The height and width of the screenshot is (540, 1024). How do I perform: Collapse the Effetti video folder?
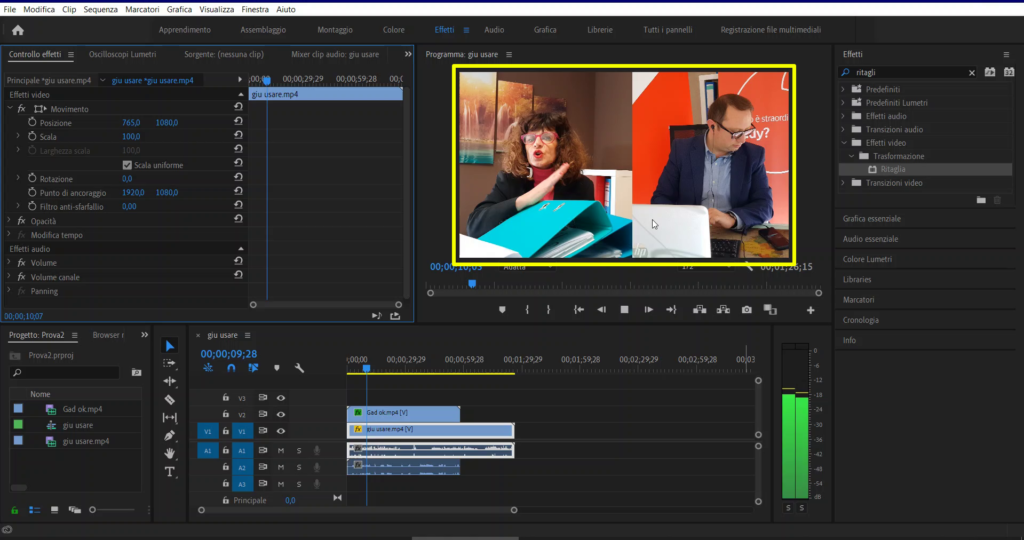(x=844, y=142)
